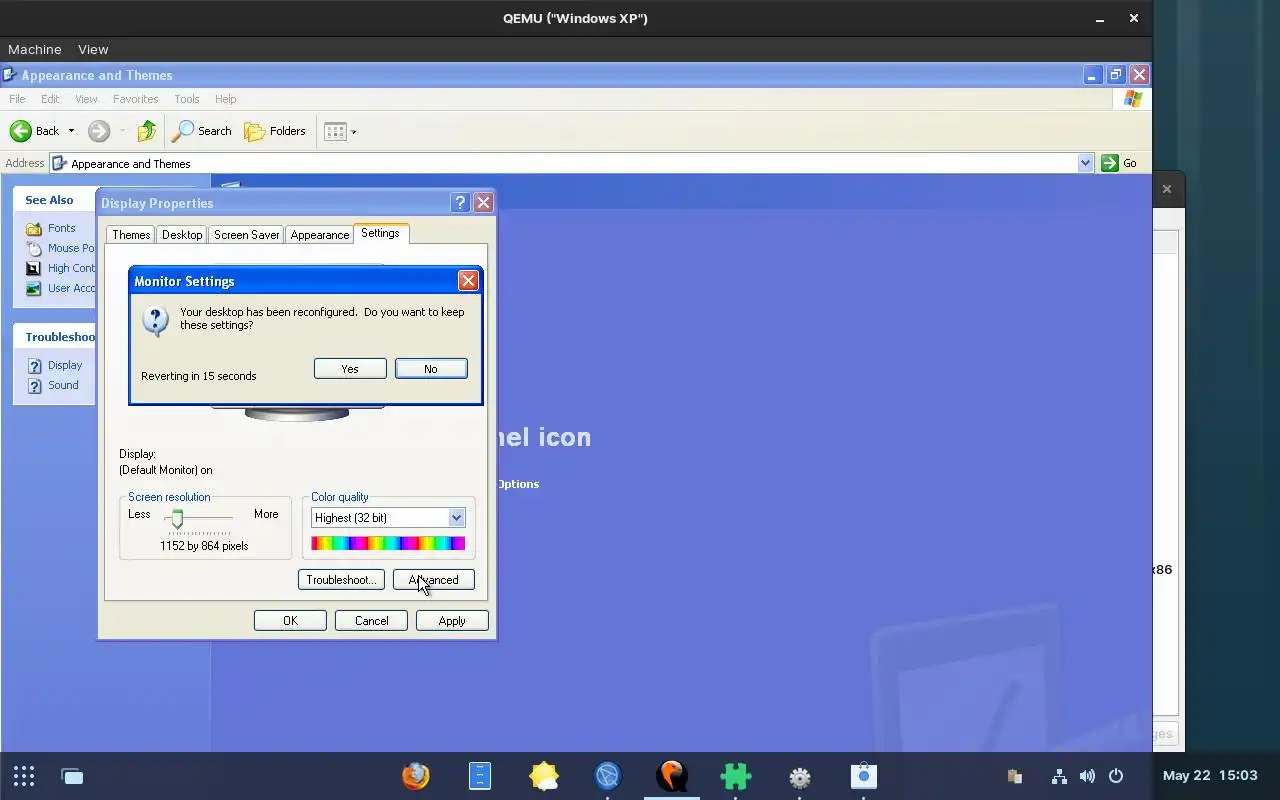Viewport: 1280px width, 800px height.
Task: Click the workspace overview icon in taskbar
Action: tap(72, 776)
